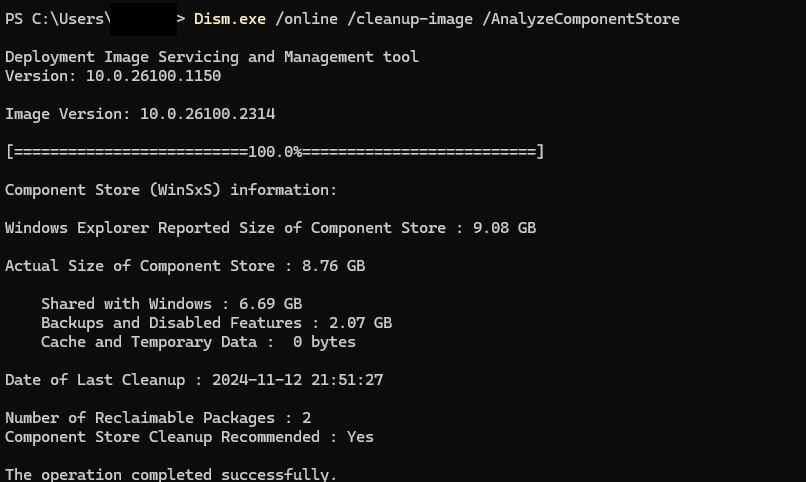806x482 pixels.
Task: Click the Deployment Image Servicing tool line
Action: (x=212, y=57)
